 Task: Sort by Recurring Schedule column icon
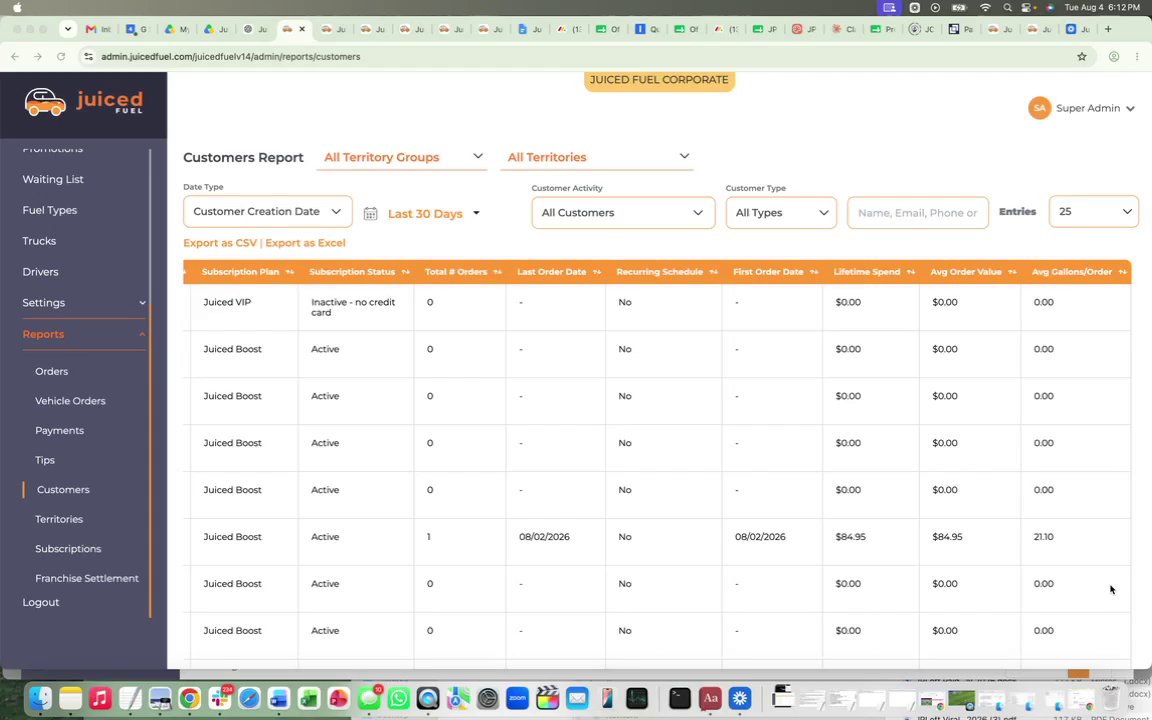713,272
